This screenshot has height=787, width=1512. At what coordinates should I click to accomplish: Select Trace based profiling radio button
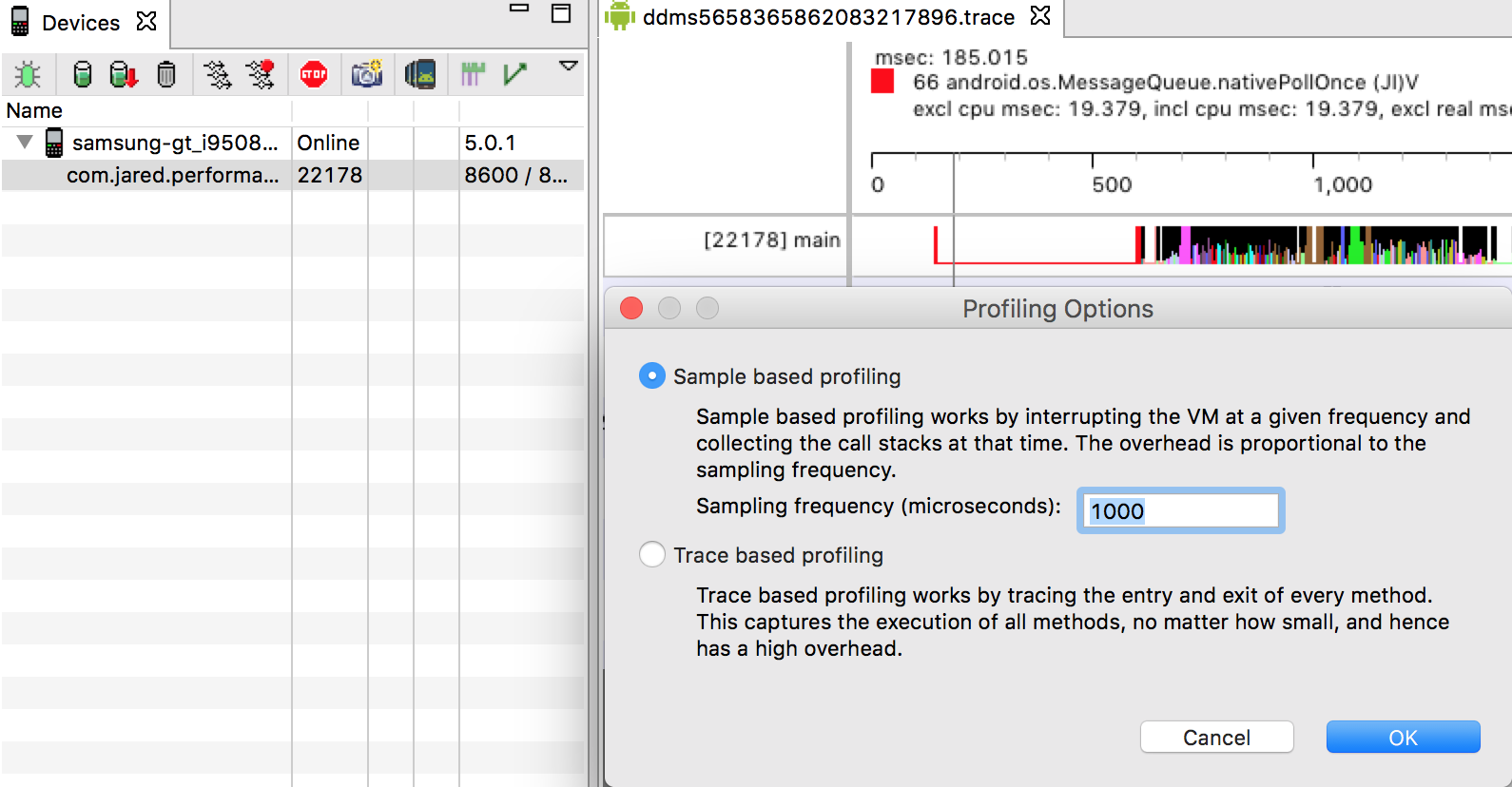(651, 554)
